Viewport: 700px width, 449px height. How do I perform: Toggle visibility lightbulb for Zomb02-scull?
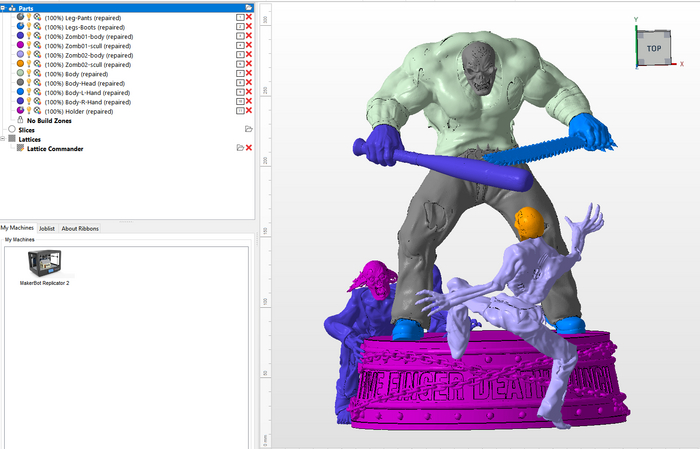point(29,64)
